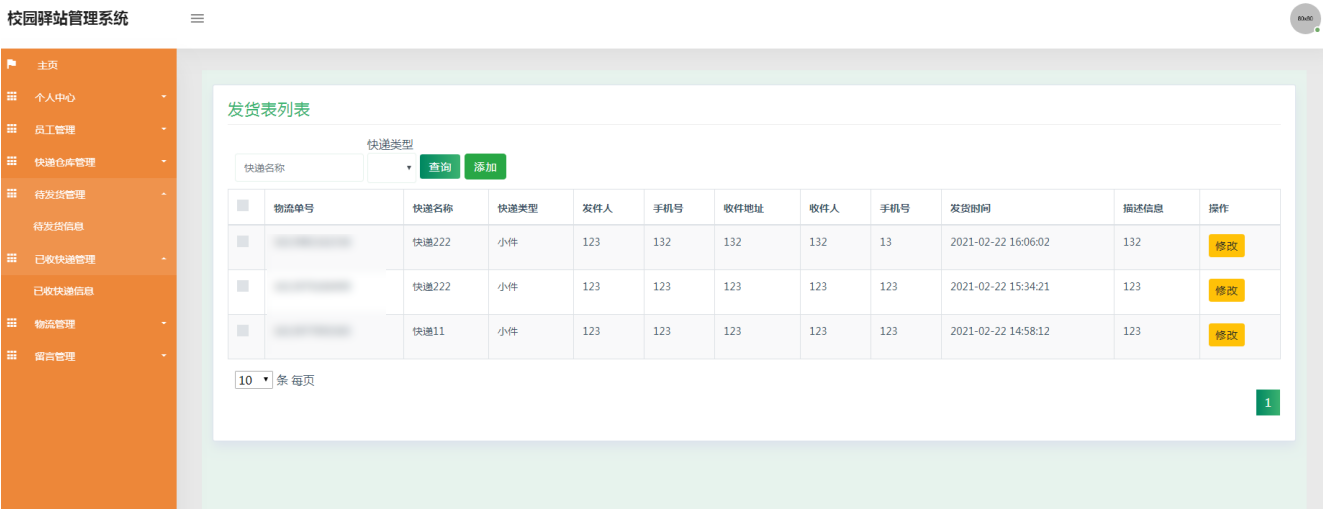Expand the 物流管理 chevron
The width and height of the screenshot is (1323, 509).
[x=164, y=324]
